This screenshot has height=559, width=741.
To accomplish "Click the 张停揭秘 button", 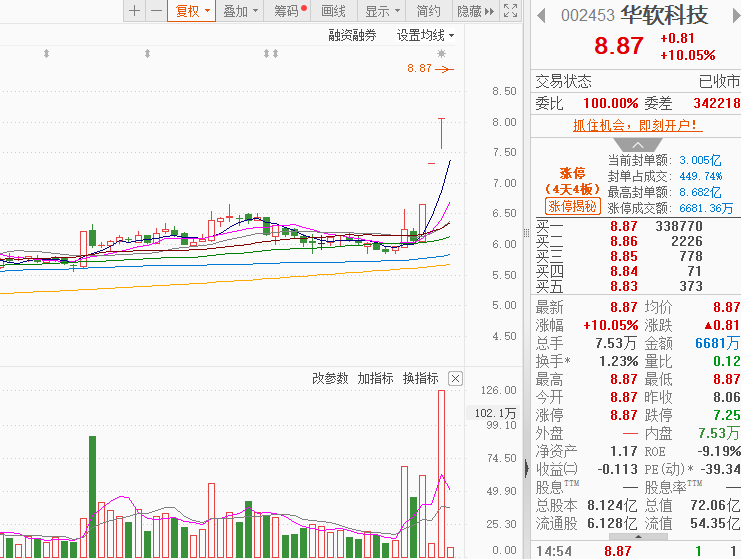I will [x=572, y=206].
